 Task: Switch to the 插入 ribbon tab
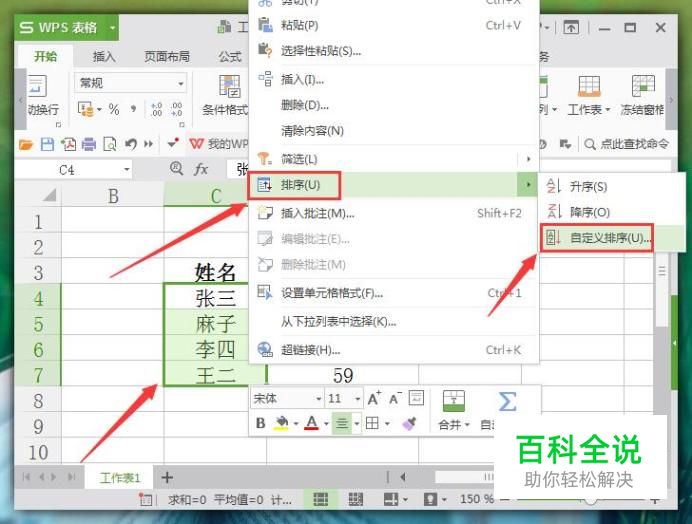click(x=104, y=57)
